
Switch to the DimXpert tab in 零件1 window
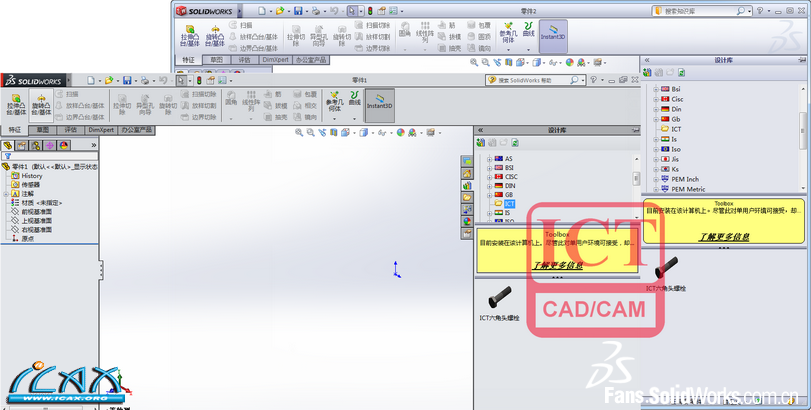click(101, 130)
